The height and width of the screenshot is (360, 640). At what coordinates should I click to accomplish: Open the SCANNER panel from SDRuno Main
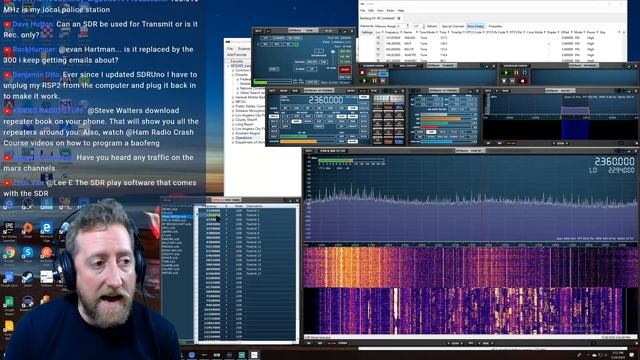pos(279,38)
